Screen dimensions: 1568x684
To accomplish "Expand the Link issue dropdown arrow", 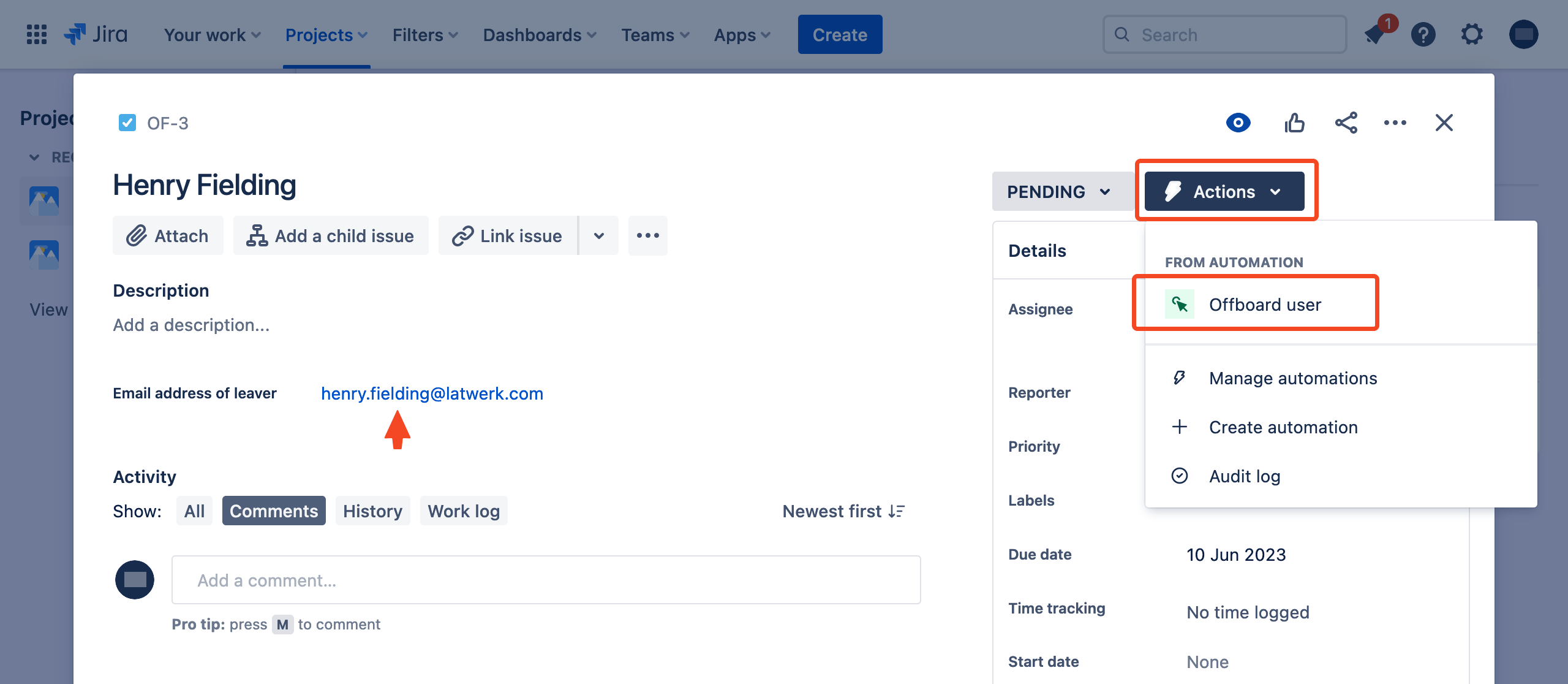I will (599, 235).
